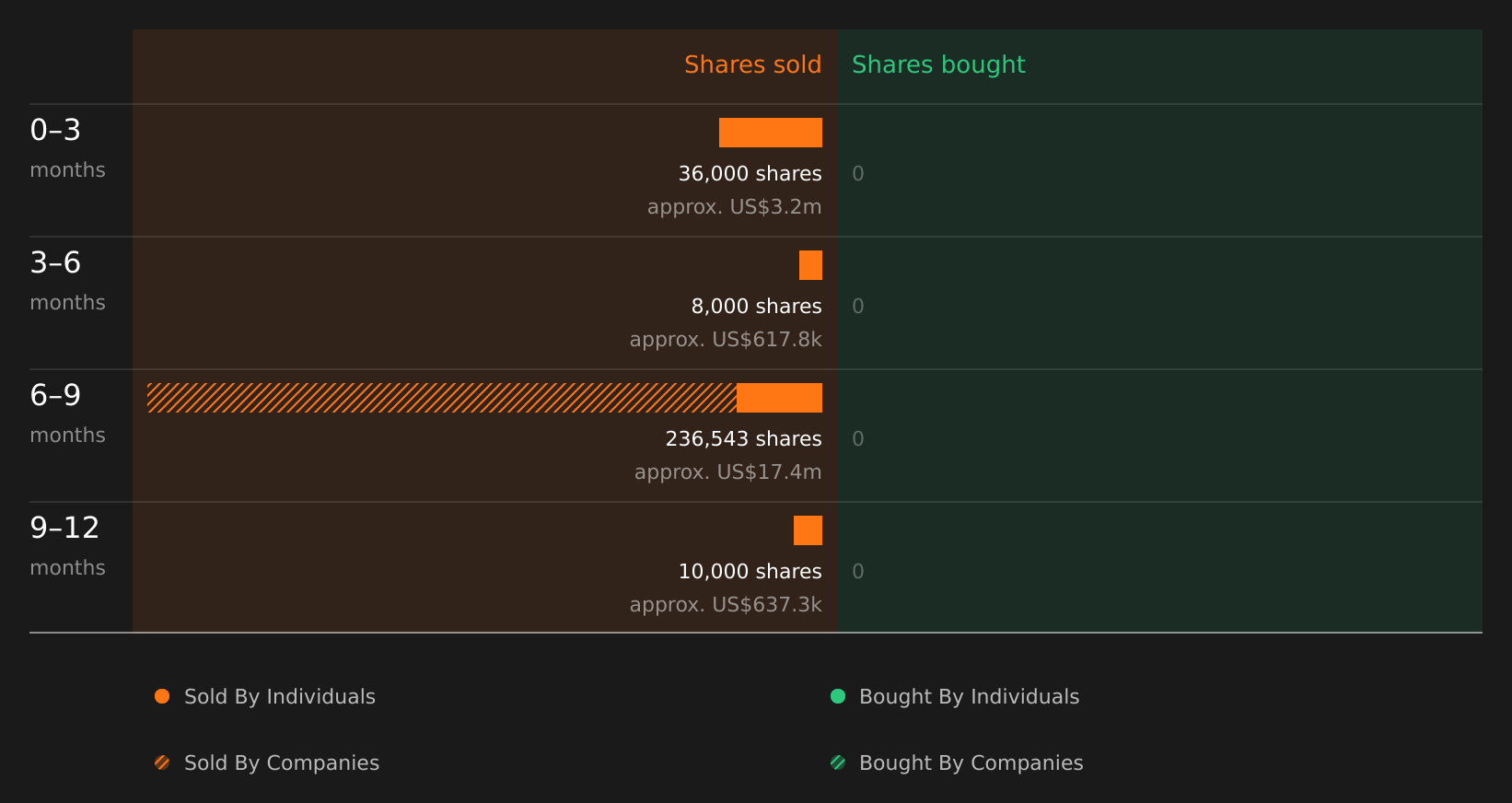Select the Bought By Companies legend label
Viewport: 1512px width, 803px height.
coord(971,763)
